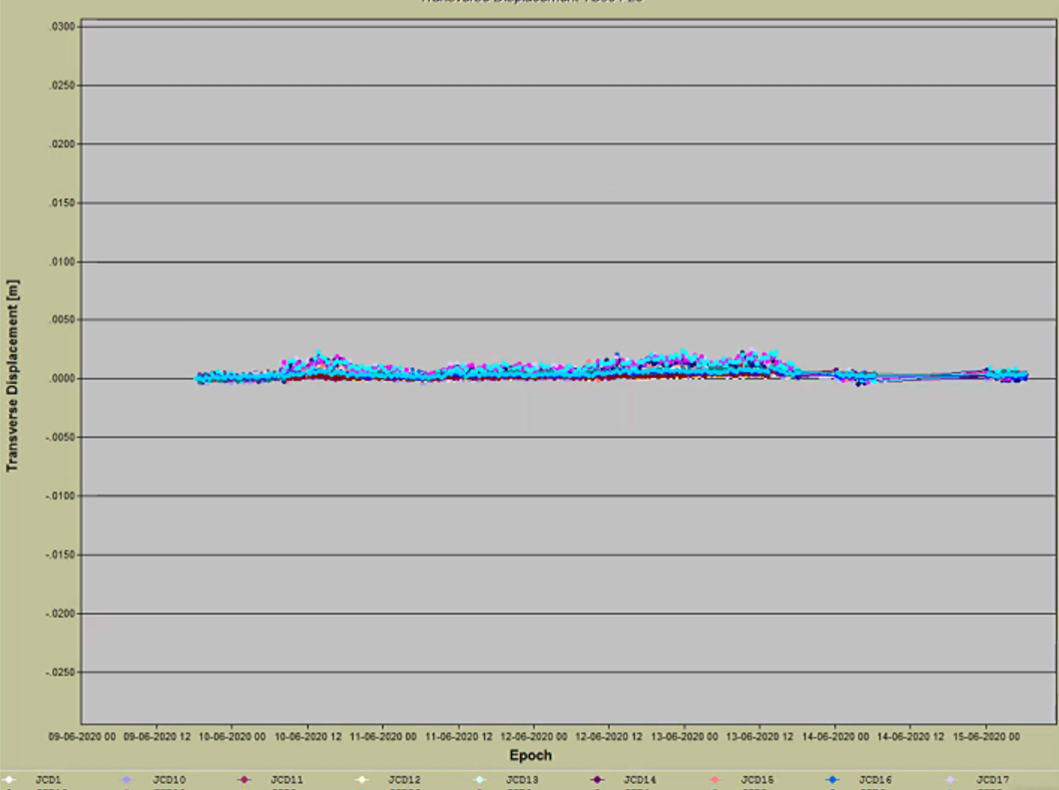
Task: Click the 11-06-2020 12 x-axis label
Action: pos(459,737)
